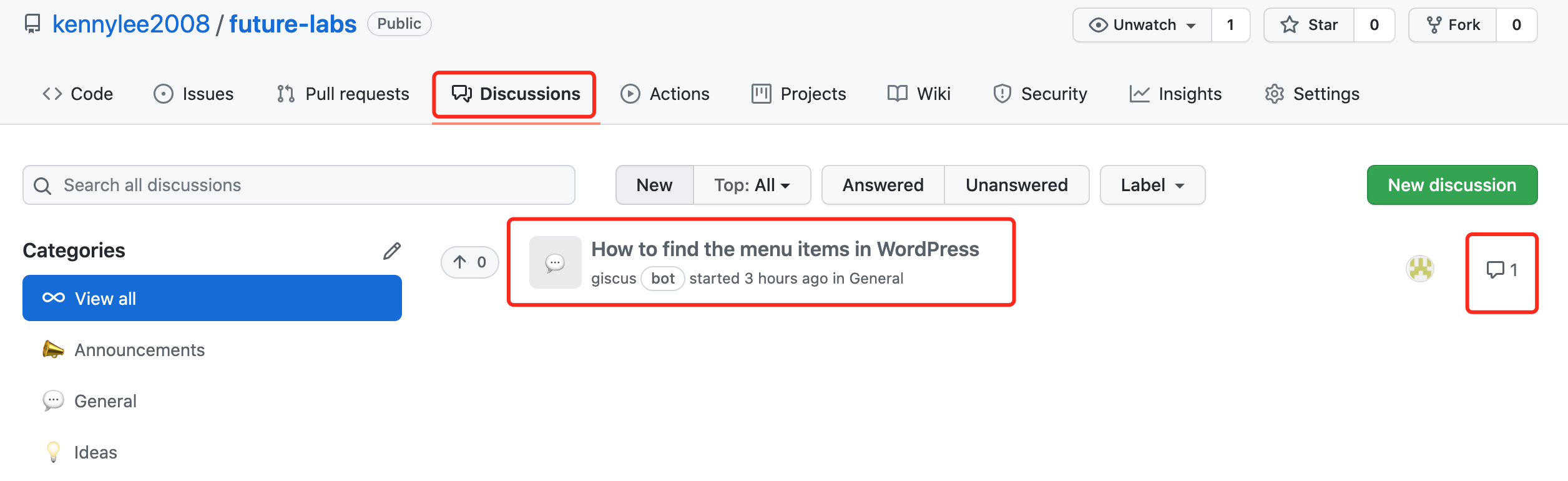
Task: Expand the Top: All dropdown
Action: tap(752, 185)
